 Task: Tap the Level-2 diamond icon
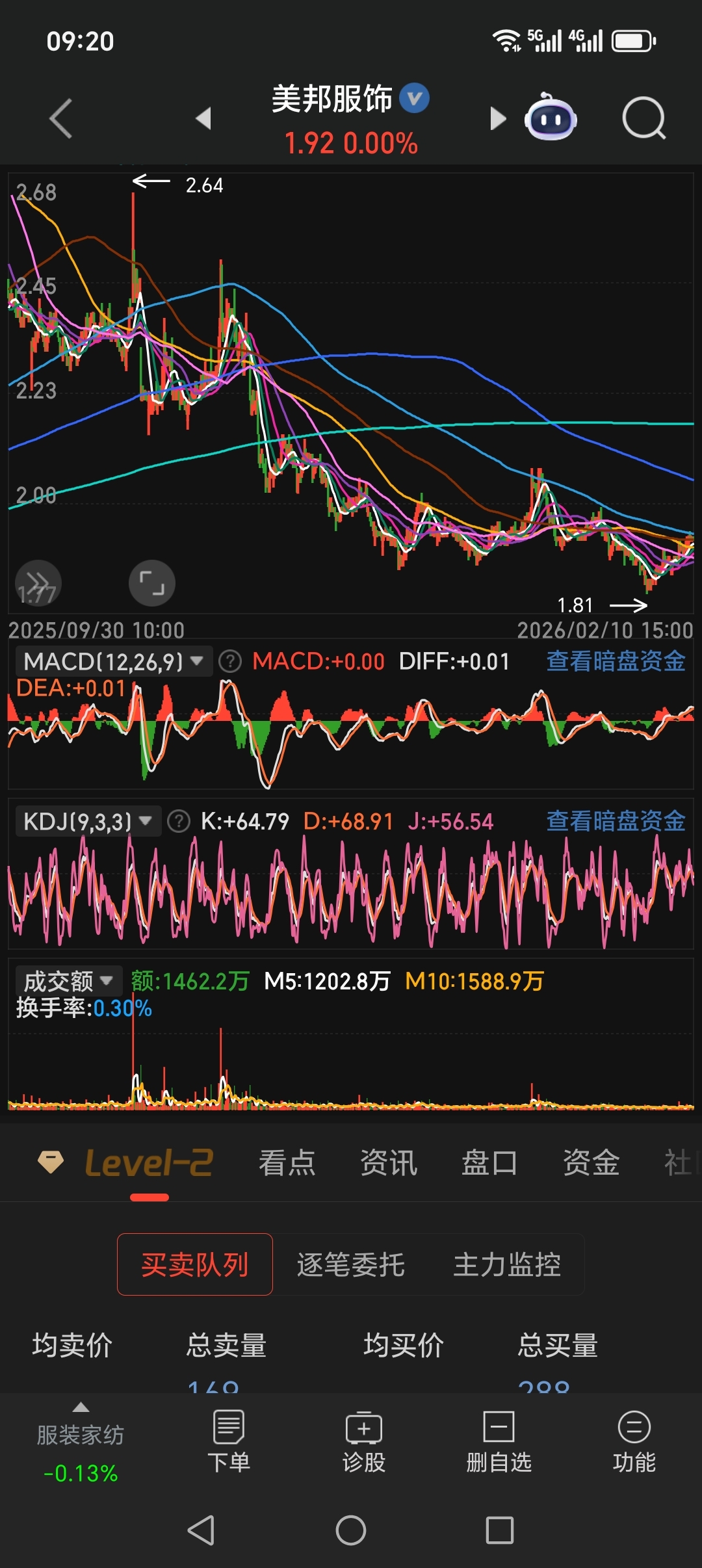pos(51,1162)
